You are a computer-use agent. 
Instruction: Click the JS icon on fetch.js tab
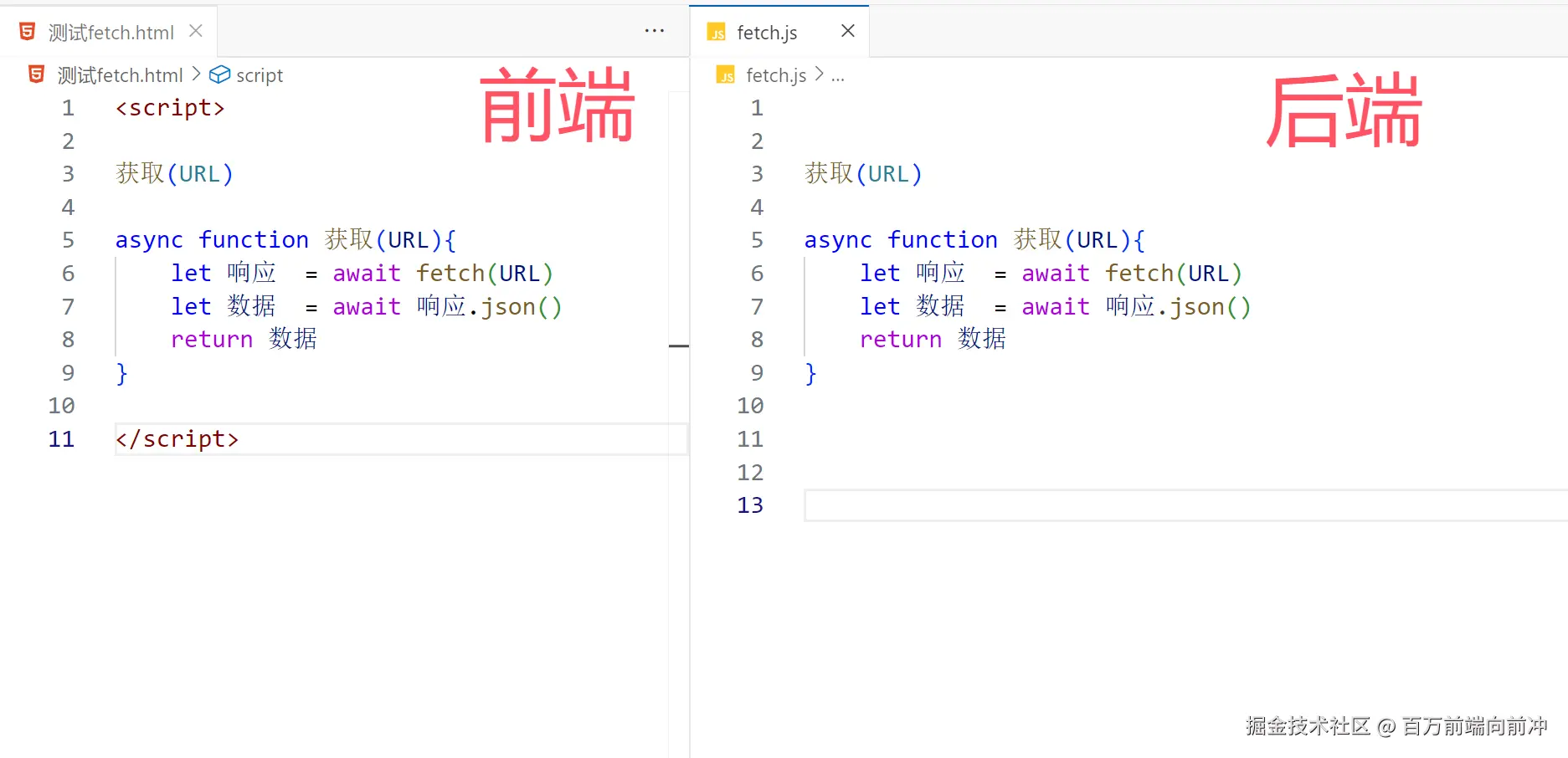pyautogui.click(x=717, y=33)
